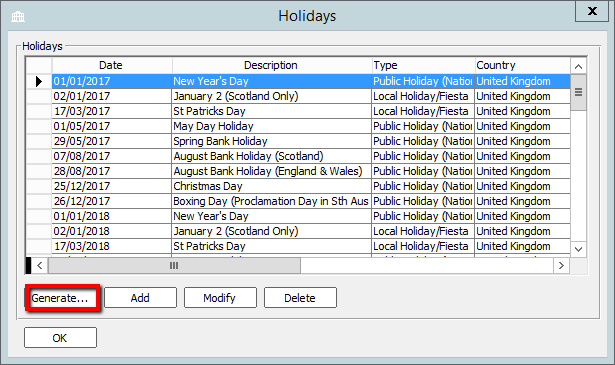Image resolution: width=615 pixels, height=365 pixels.
Task: Click the Delete button
Action: click(300, 298)
